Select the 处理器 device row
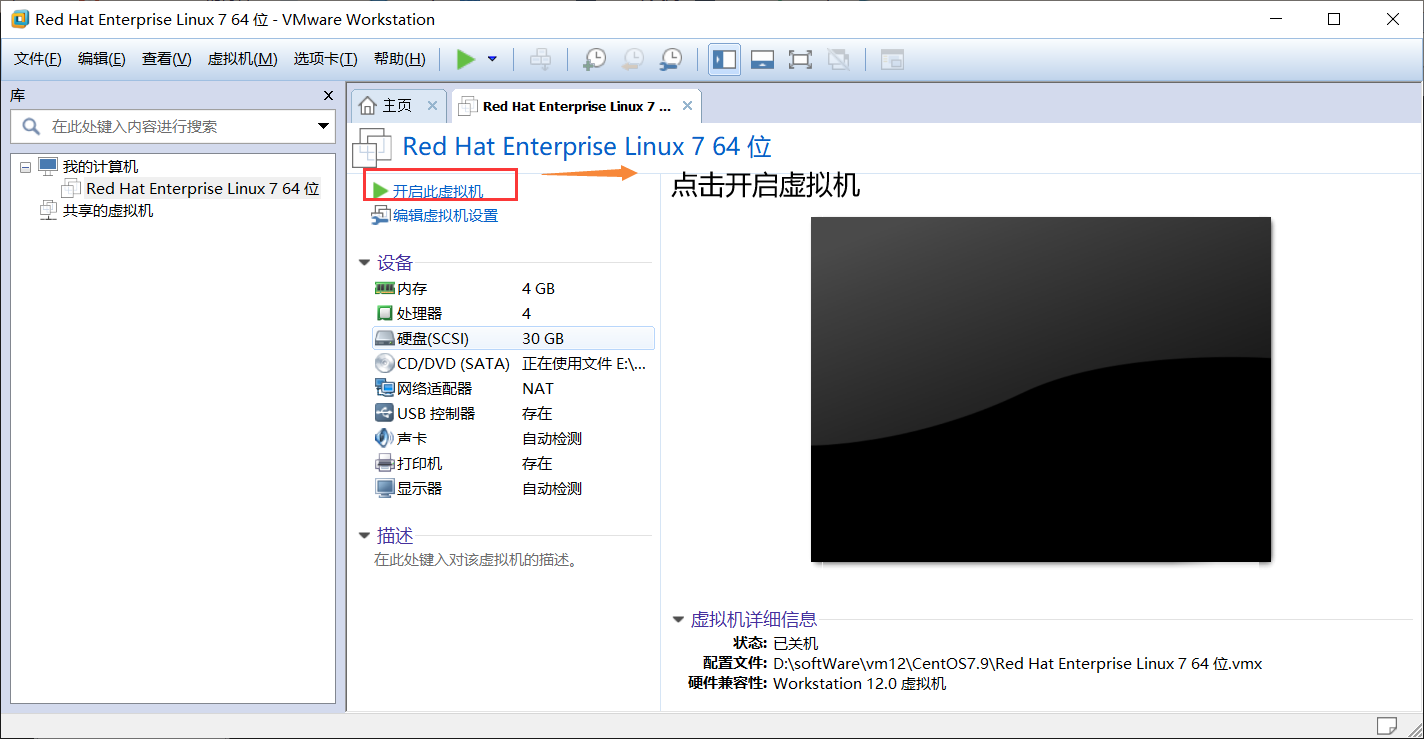1424x739 pixels. tap(512, 313)
